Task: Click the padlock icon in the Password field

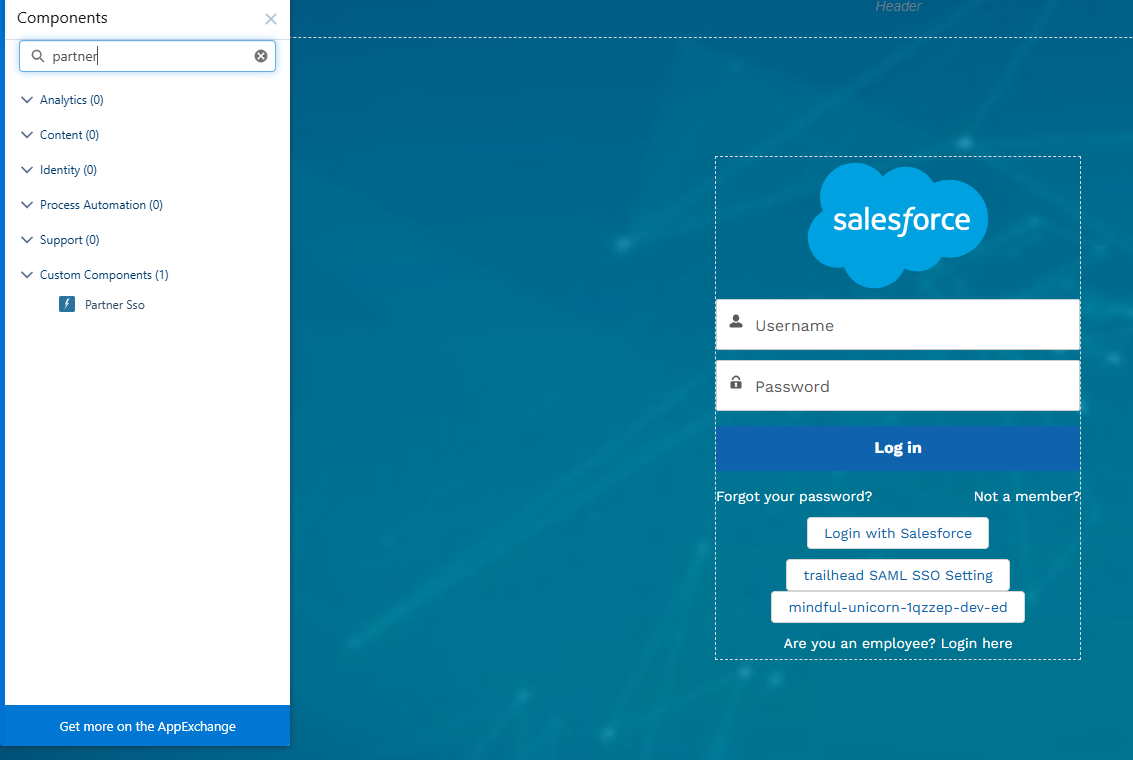Action: (x=736, y=385)
